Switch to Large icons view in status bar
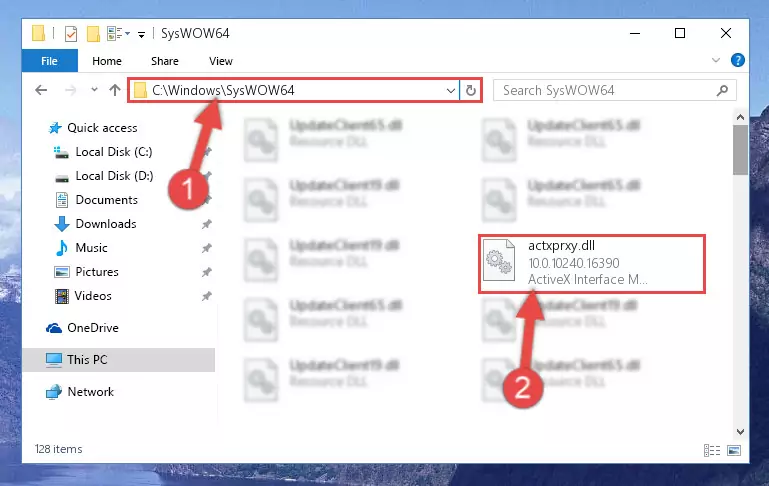The width and height of the screenshot is (769, 486). click(734, 450)
